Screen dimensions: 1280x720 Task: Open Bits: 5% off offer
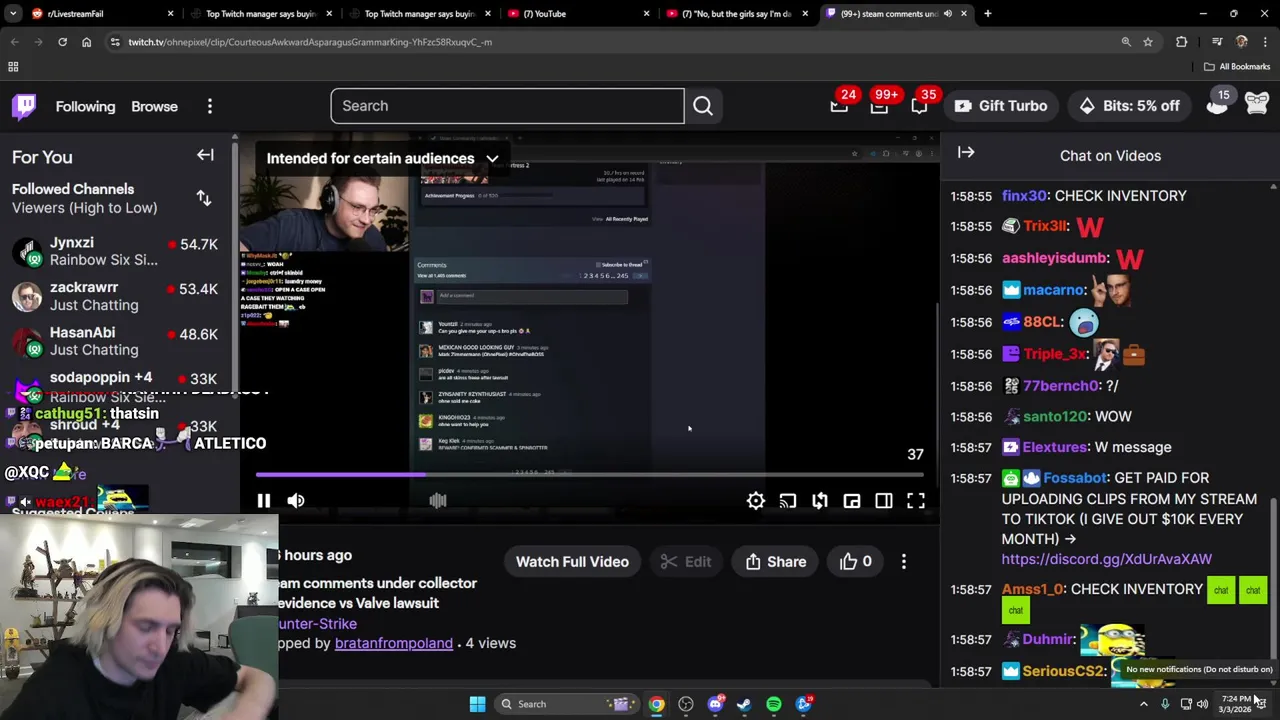pyautogui.click(x=1130, y=106)
